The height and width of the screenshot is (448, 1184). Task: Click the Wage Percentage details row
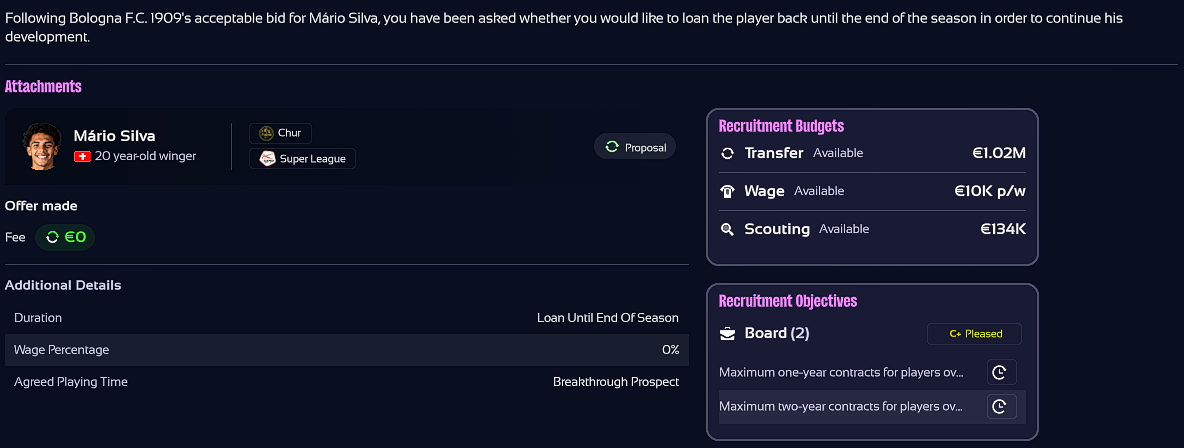pos(345,350)
